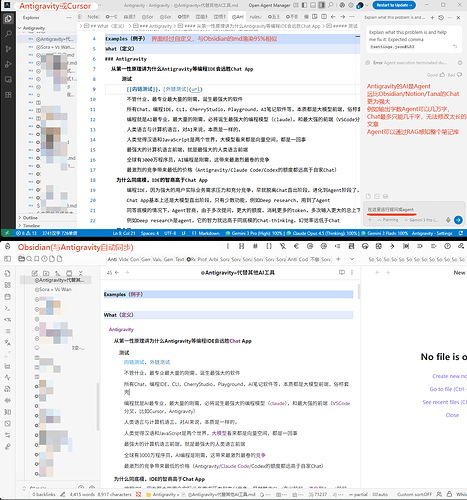Expand the Outline section in Antigravity Explorer
This screenshot has width=467, height=500.
[47, 217]
